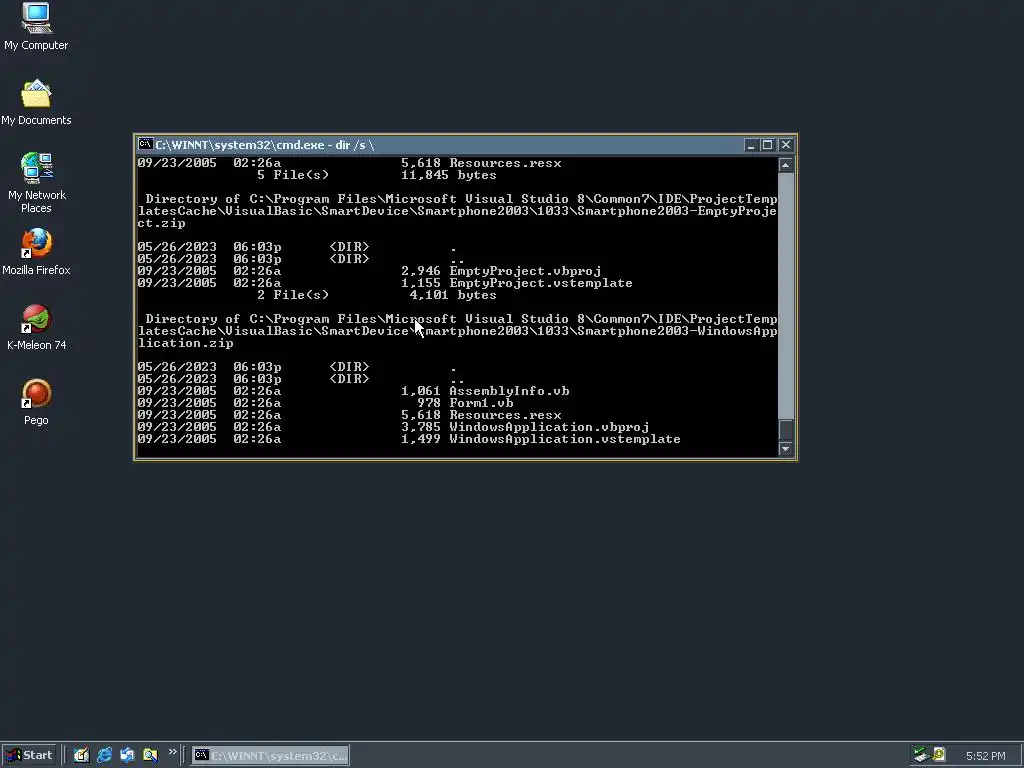The image size is (1024, 768).
Task: Click Form1.vb in console listing
Action: (x=481, y=403)
